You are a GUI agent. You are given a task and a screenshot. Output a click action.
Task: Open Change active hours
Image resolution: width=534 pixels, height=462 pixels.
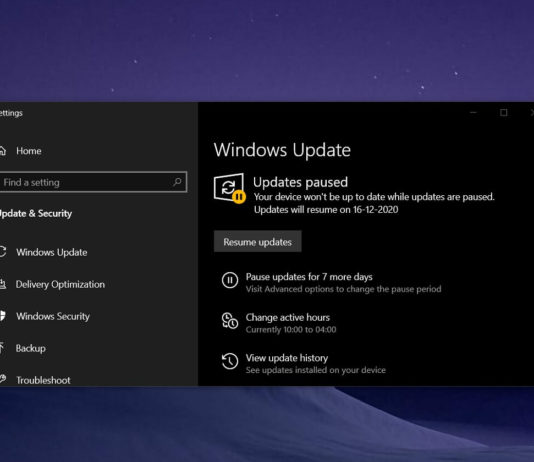click(x=288, y=317)
